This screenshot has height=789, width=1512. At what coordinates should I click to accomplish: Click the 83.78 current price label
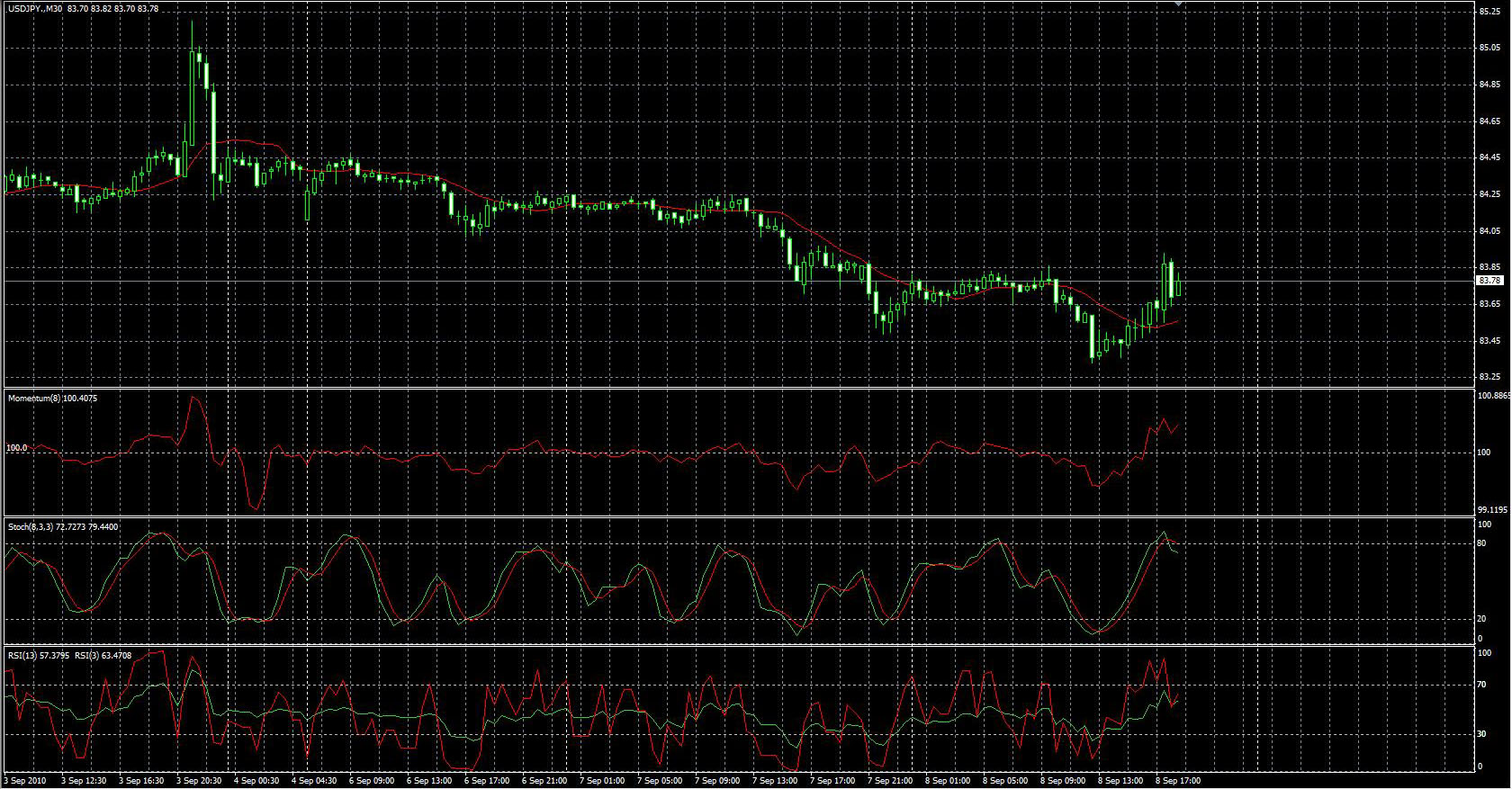(1489, 281)
